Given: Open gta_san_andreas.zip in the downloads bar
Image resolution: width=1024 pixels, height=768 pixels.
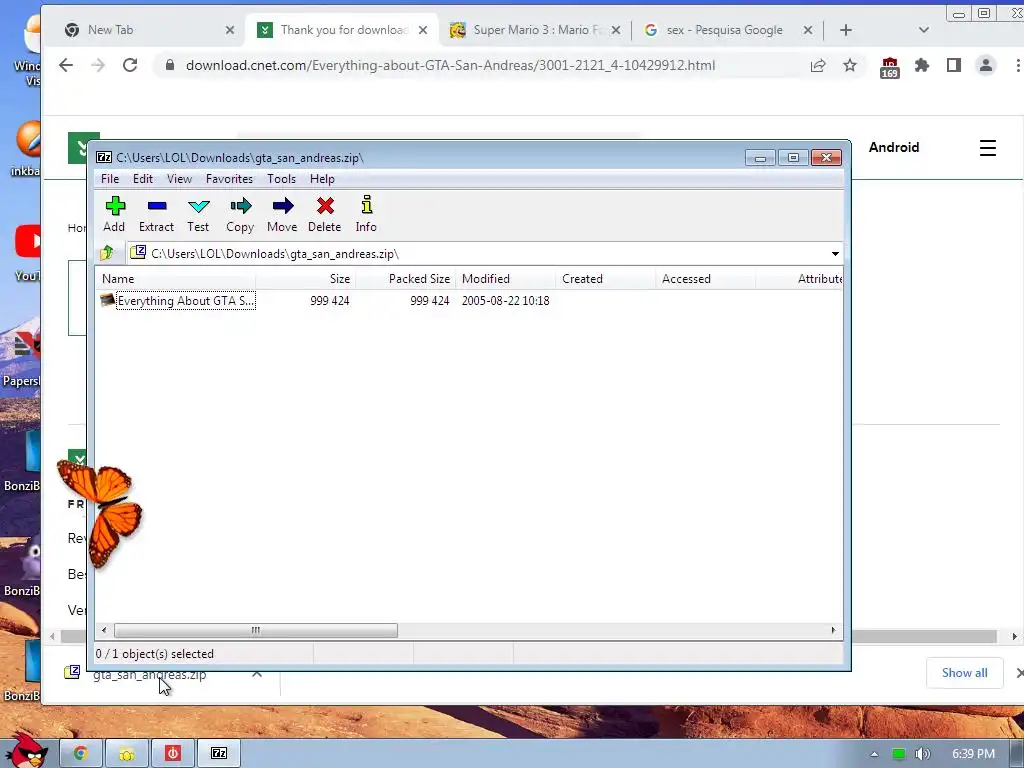Looking at the screenshot, I should coord(150,675).
